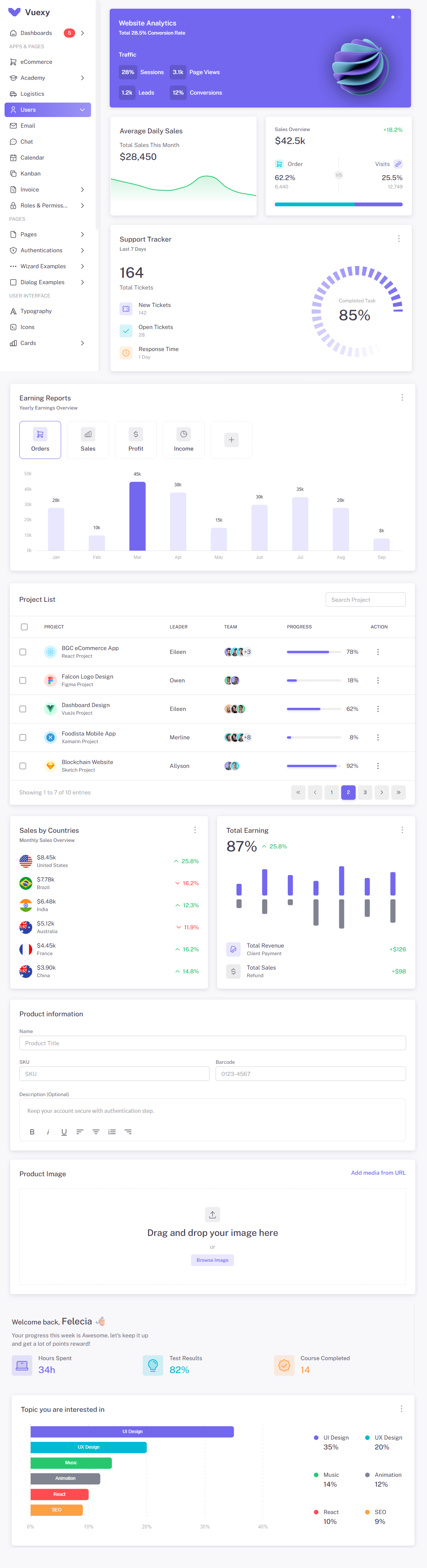Open Support Tracker three-dot options menu
This screenshot has height=1568, width=427.
(x=399, y=239)
